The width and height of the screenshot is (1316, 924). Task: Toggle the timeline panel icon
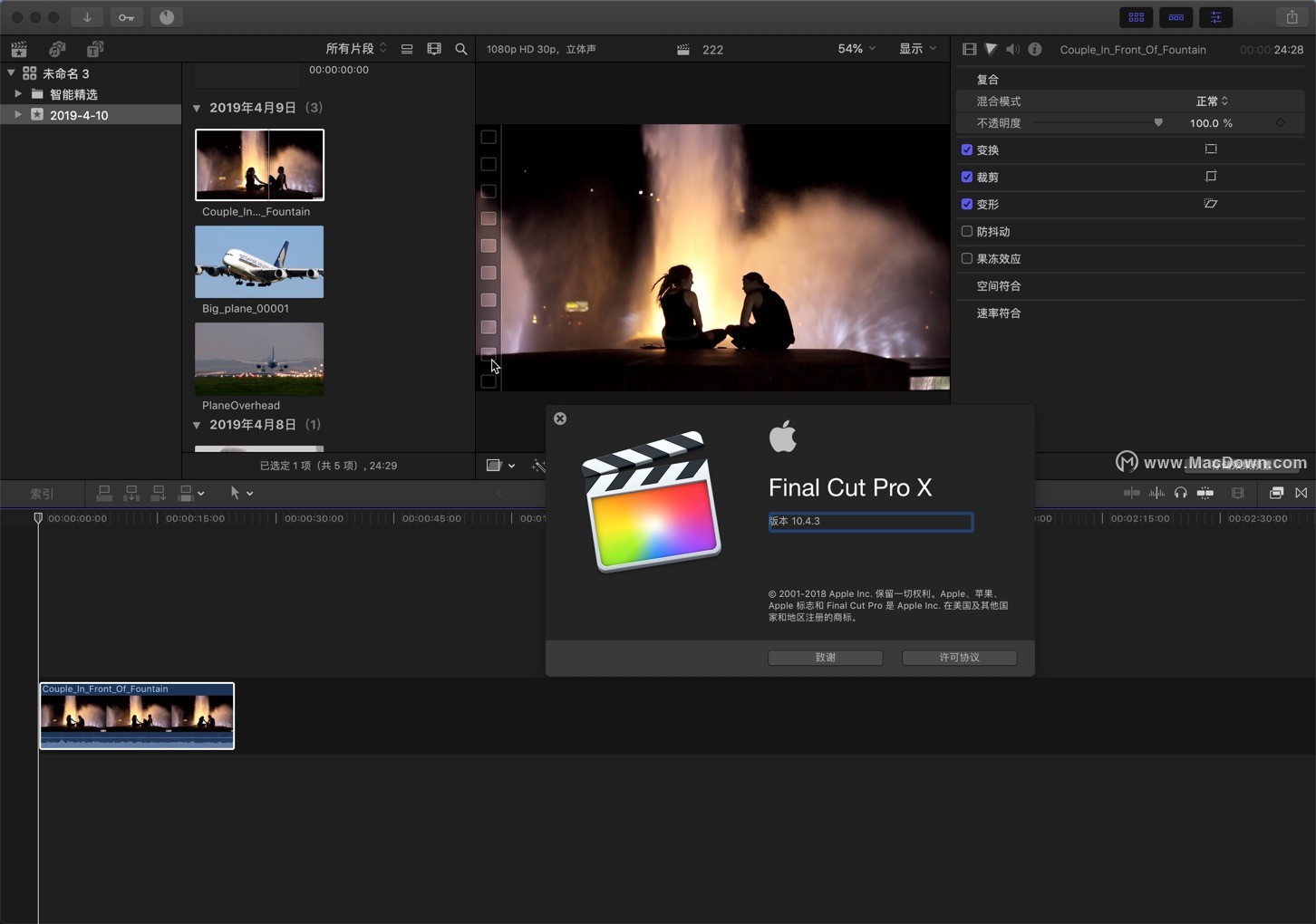pyautogui.click(x=1176, y=17)
